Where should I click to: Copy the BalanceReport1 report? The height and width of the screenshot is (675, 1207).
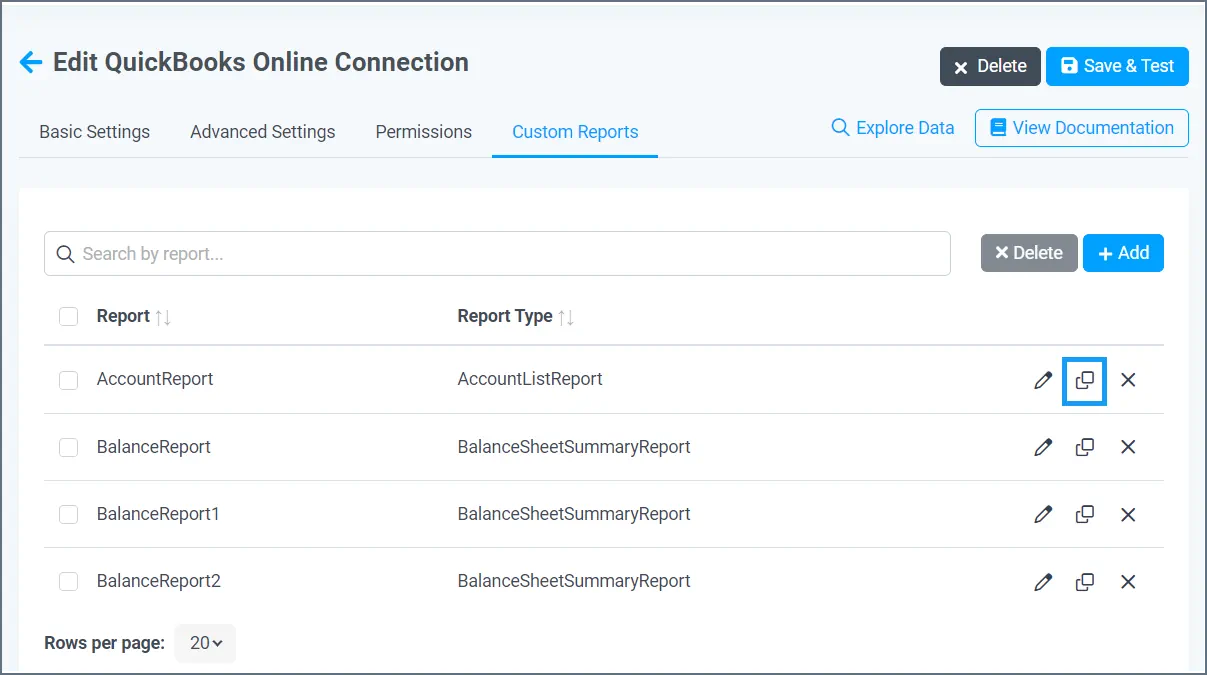(x=1085, y=514)
